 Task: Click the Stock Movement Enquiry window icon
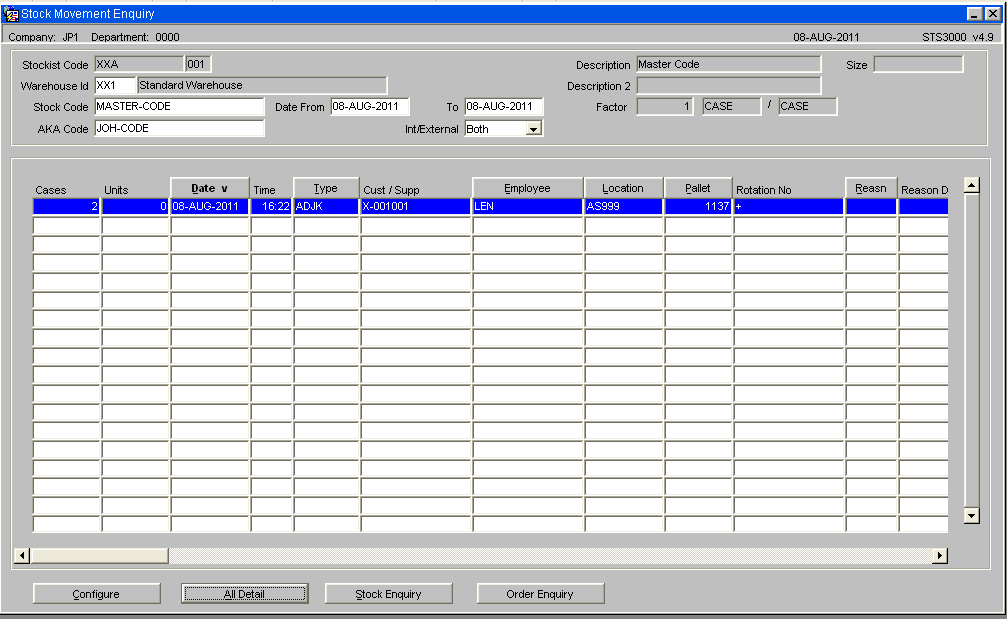11,13
